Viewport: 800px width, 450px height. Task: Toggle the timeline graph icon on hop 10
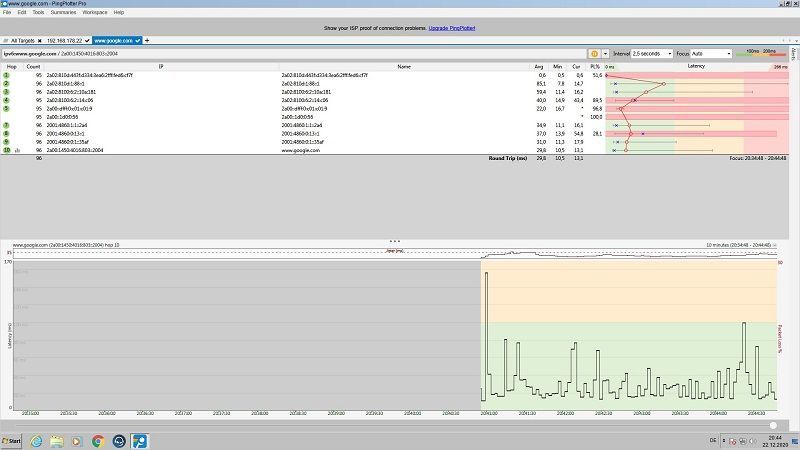[x=18, y=151]
